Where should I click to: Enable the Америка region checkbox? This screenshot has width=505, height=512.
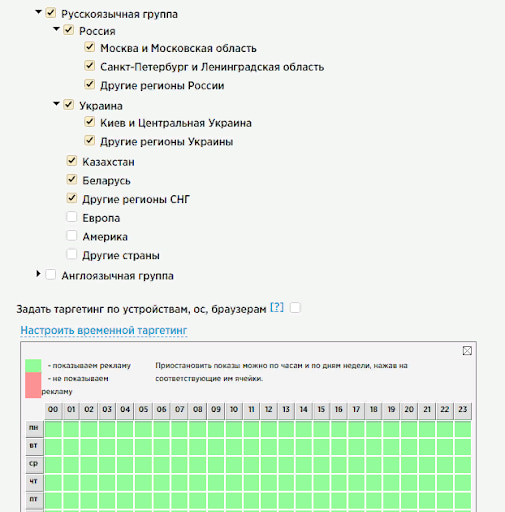pos(72,236)
